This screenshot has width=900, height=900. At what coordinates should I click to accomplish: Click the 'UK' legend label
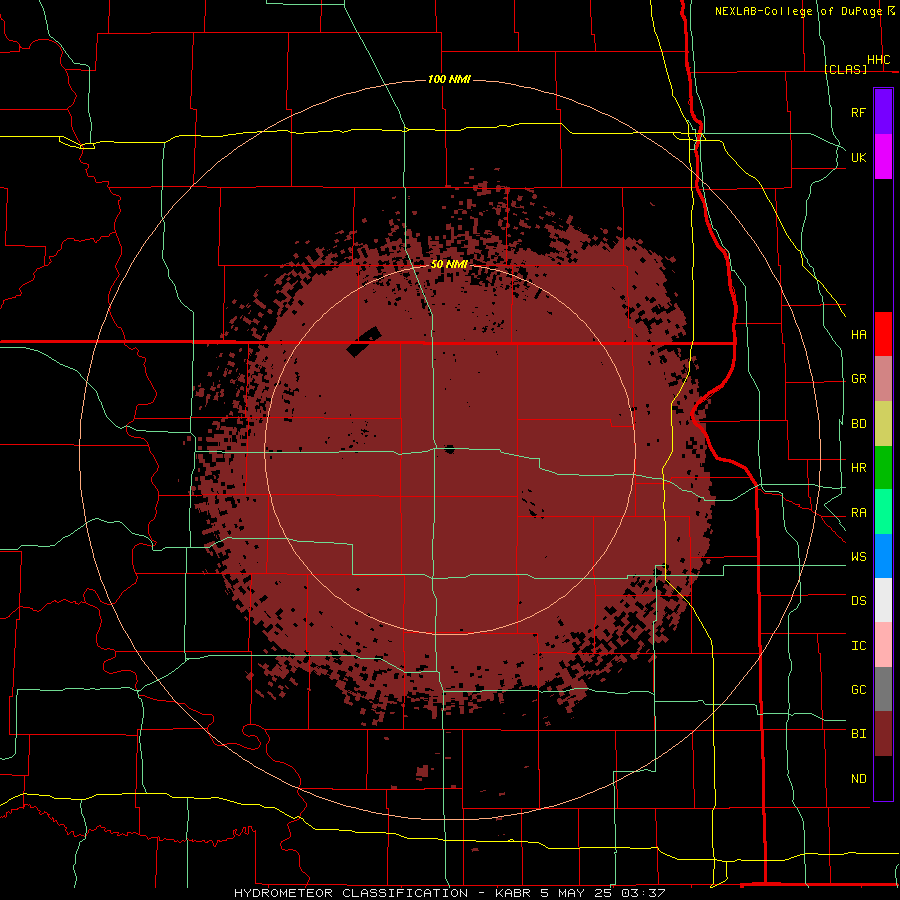pos(858,157)
